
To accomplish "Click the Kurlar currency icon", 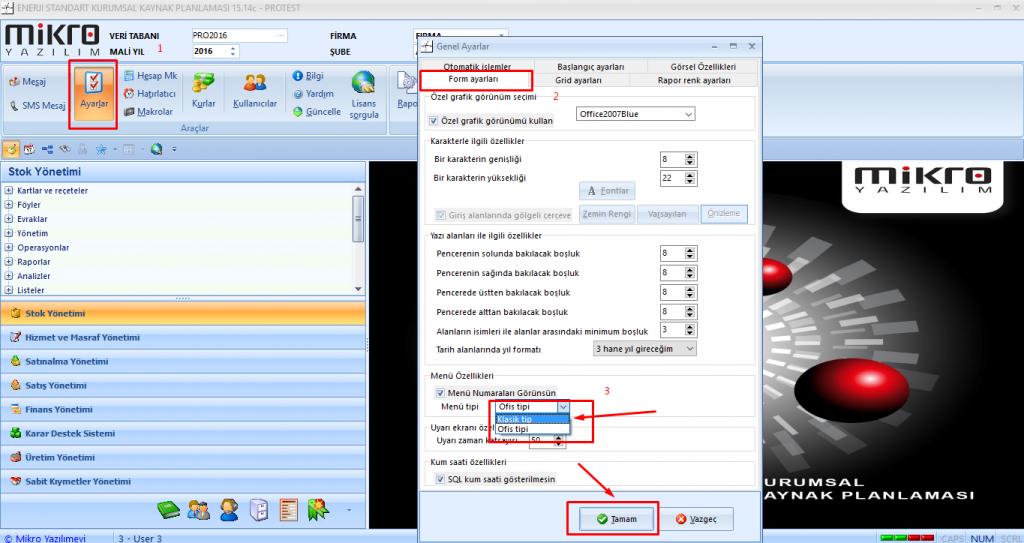I will point(204,92).
